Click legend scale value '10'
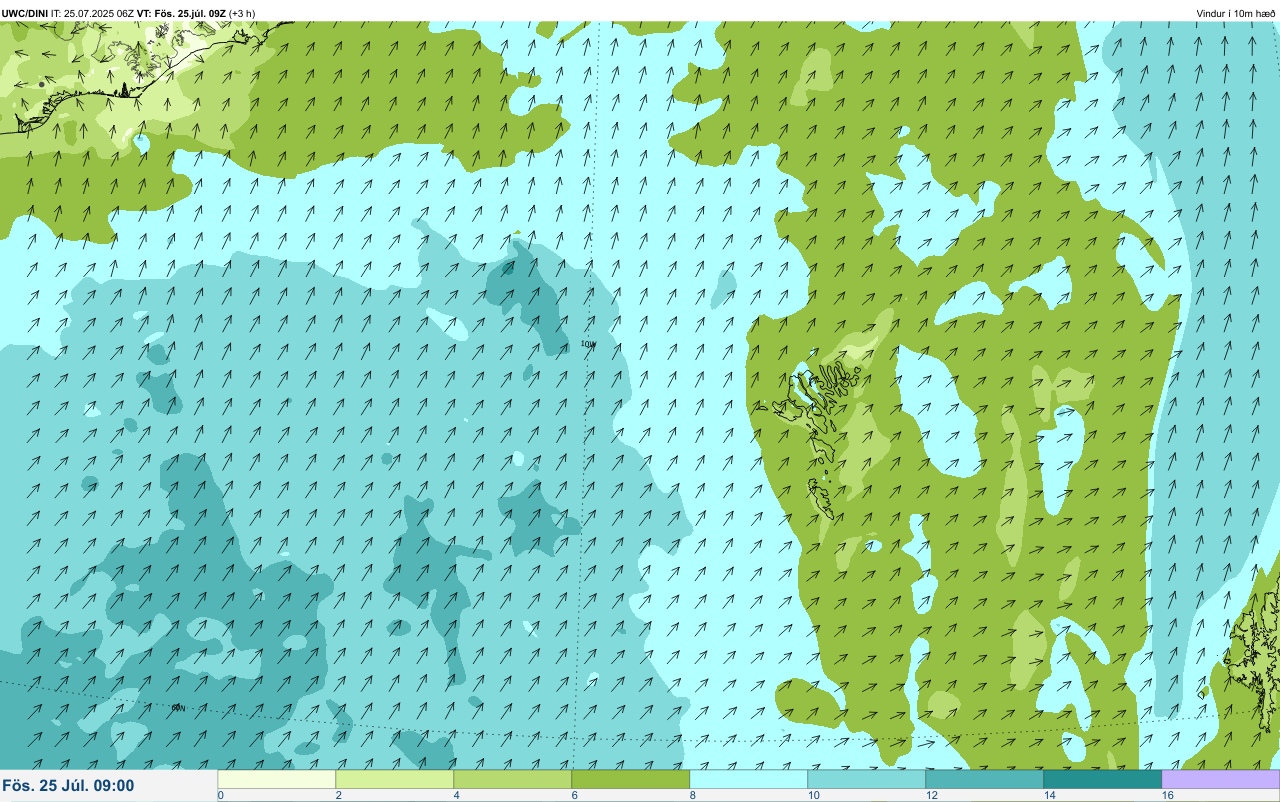 (814, 795)
